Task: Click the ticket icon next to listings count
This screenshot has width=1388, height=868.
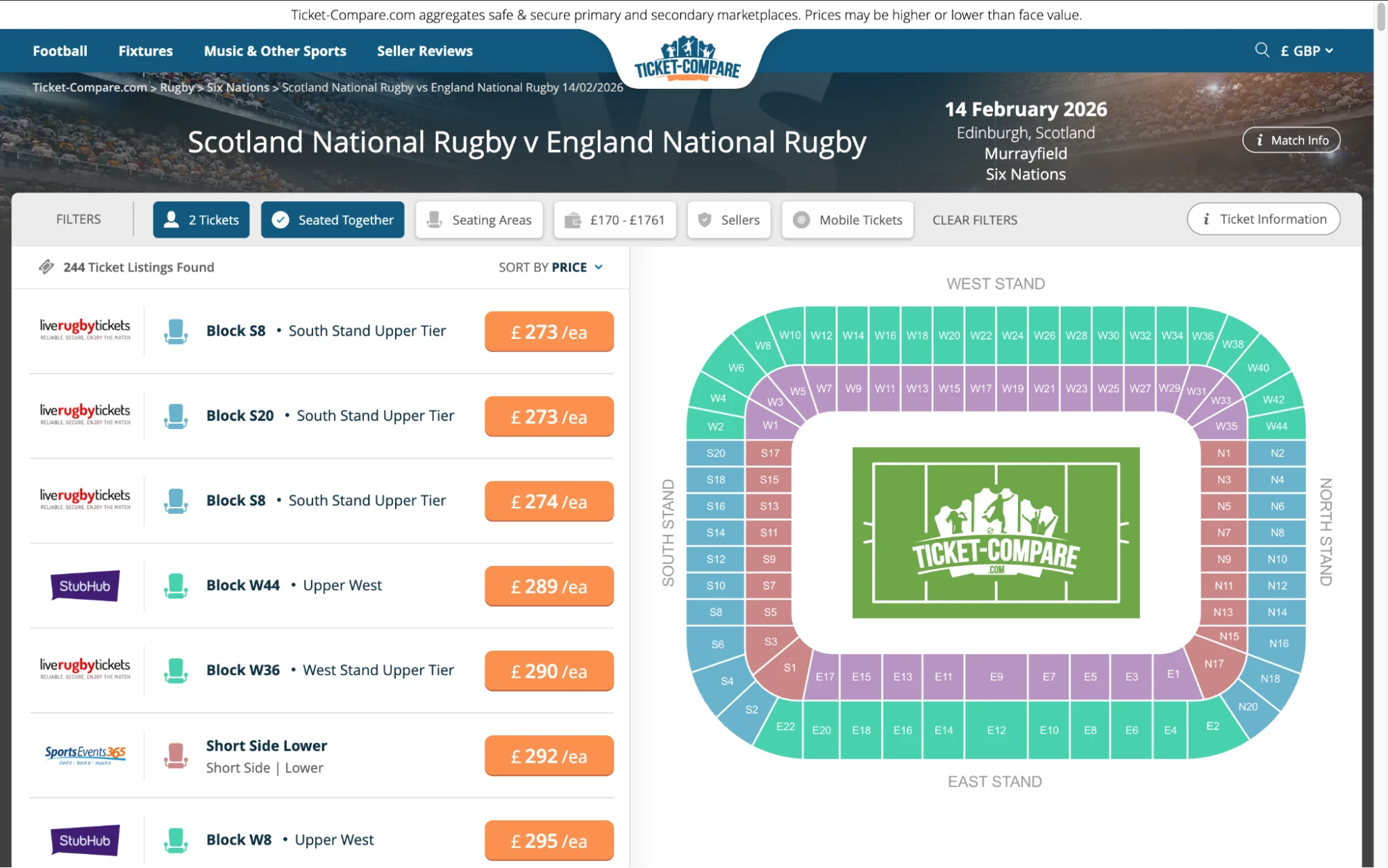Action: [x=46, y=267]
